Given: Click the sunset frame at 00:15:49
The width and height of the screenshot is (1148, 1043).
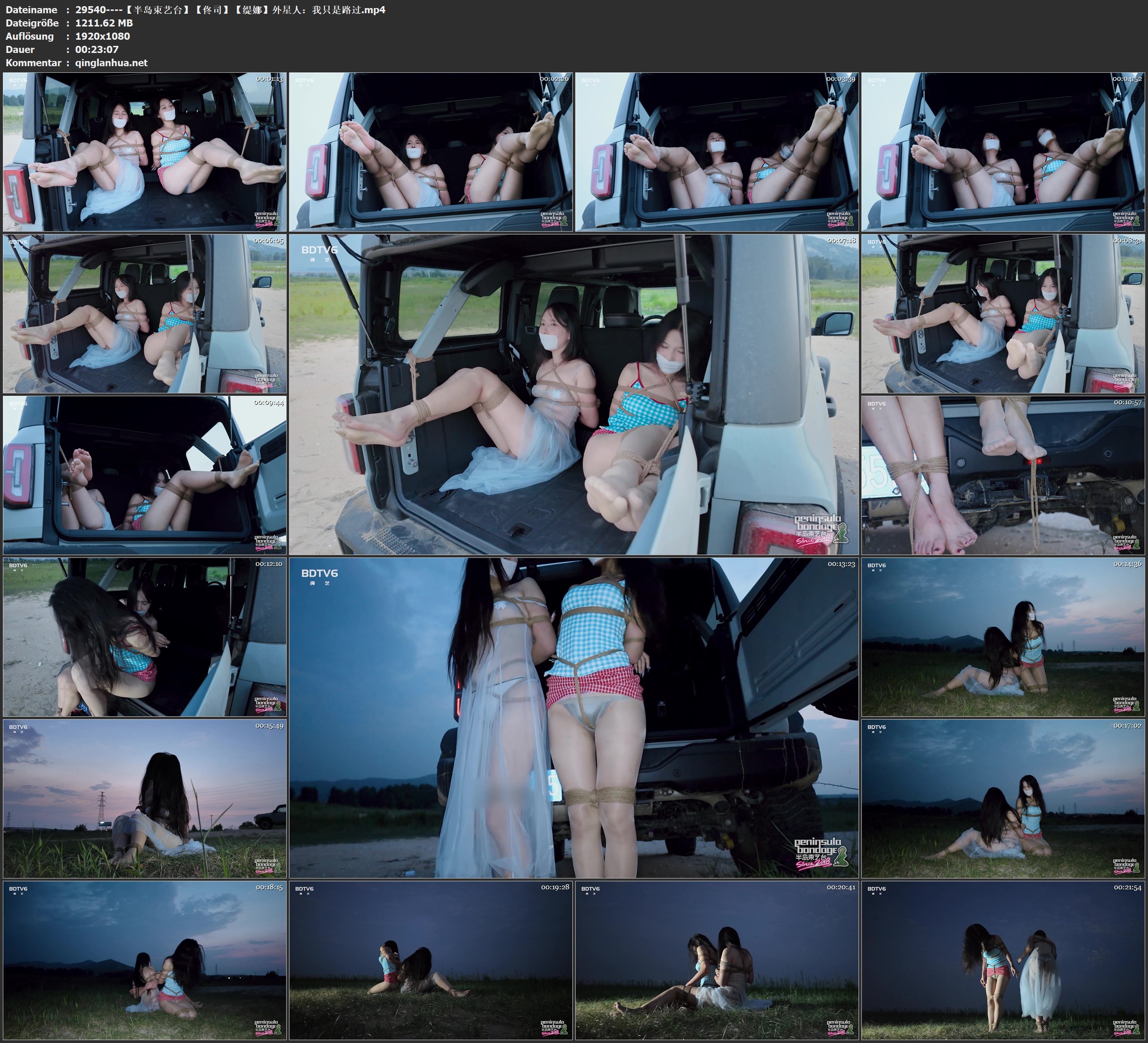Looking at the screenshot, I should (145, 798).
